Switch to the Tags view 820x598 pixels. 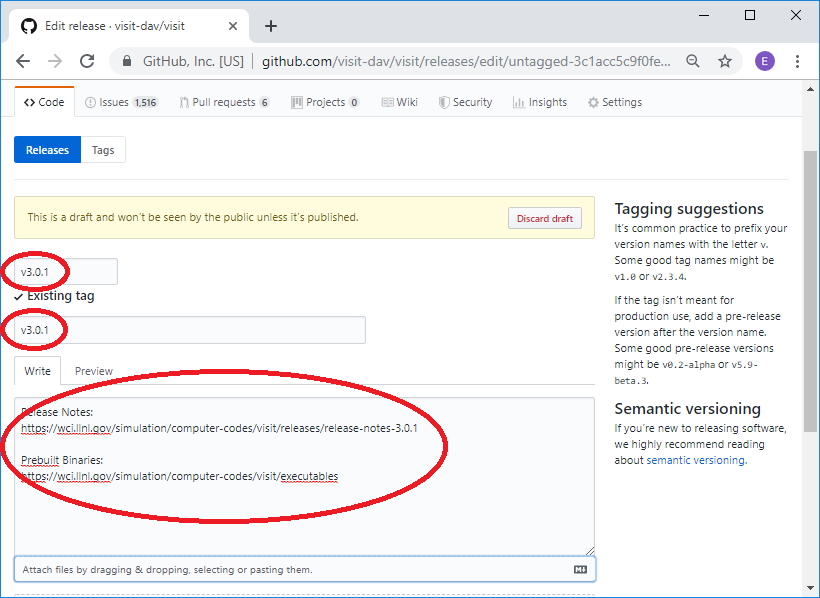point(103,150)
